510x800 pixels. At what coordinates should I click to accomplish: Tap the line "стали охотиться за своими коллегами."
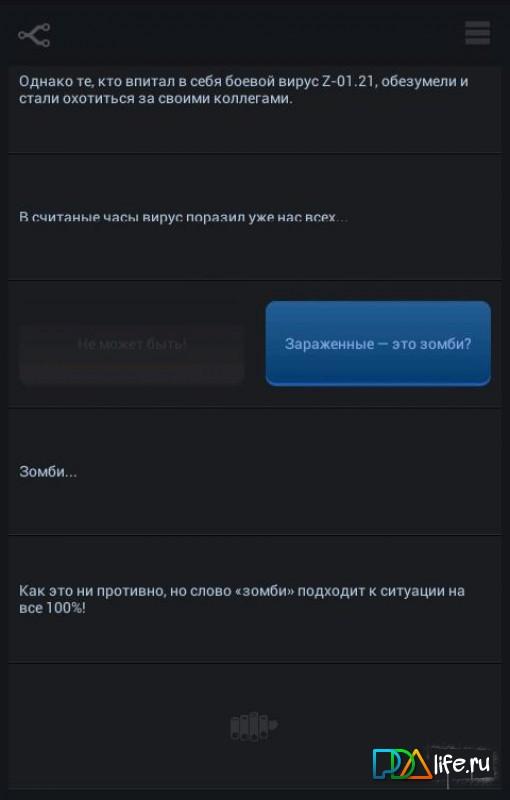tap(156, 98)
